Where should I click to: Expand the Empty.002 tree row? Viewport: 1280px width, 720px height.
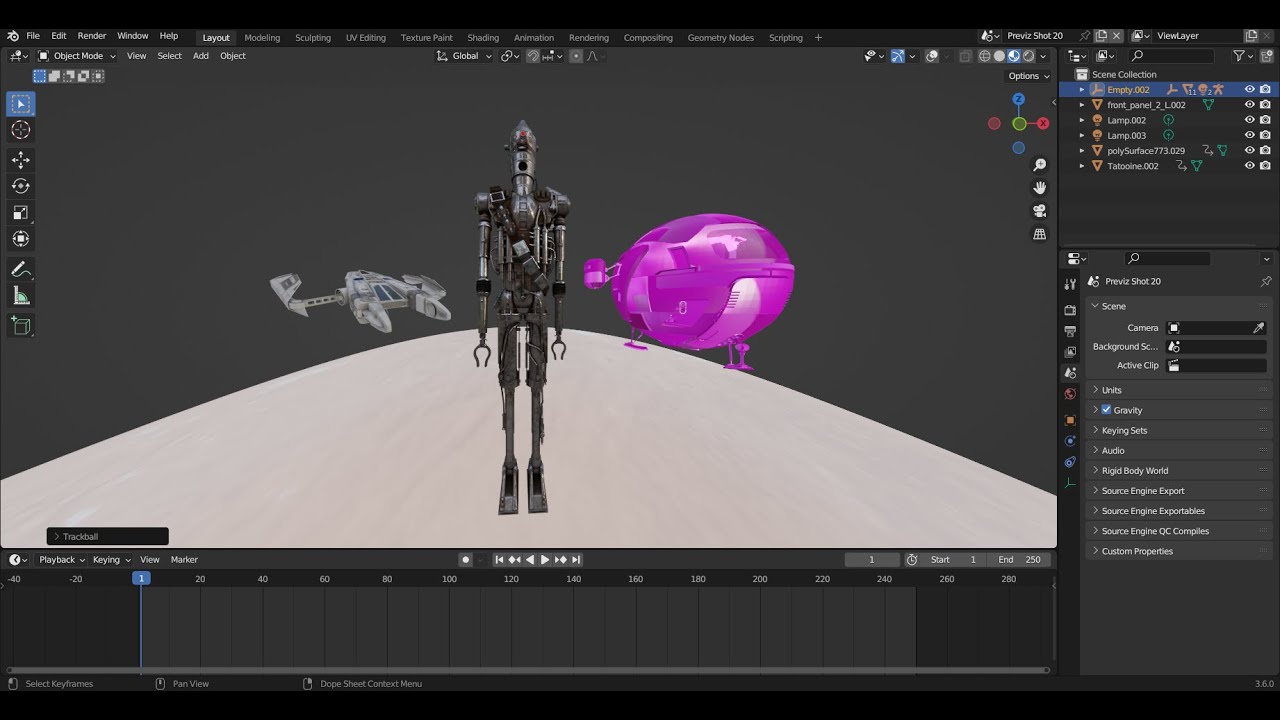tap(1081, 90)
